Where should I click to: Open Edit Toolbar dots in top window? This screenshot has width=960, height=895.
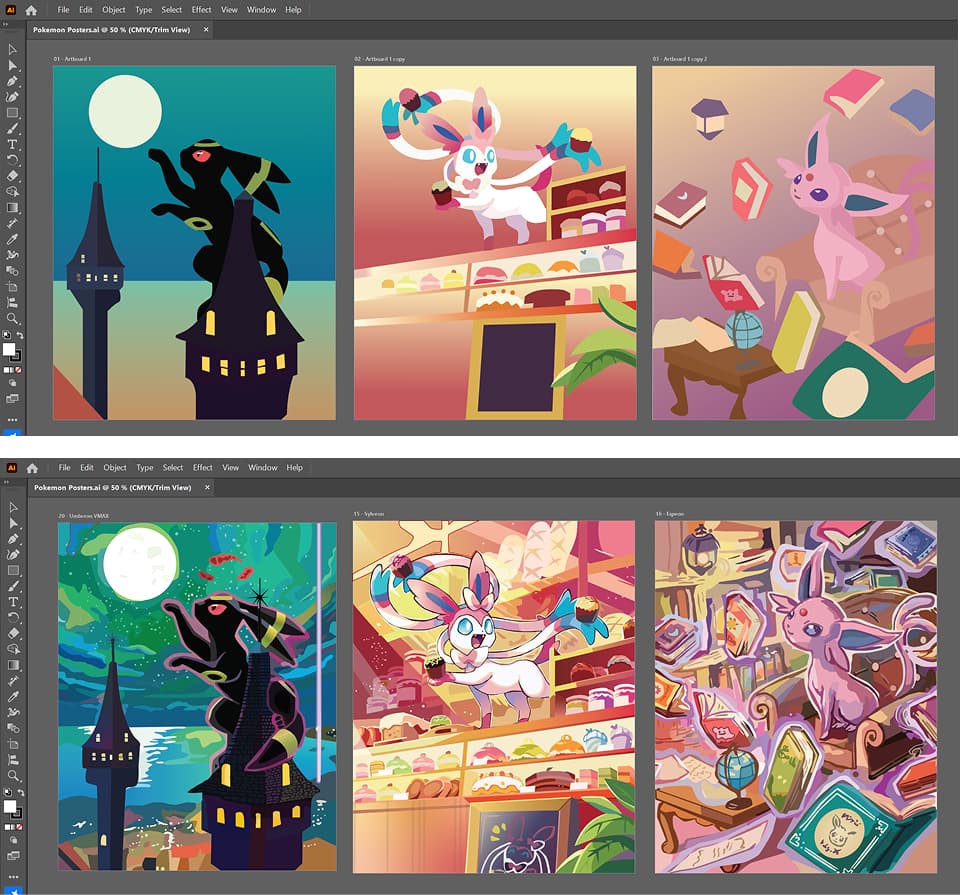click(12, 420)
